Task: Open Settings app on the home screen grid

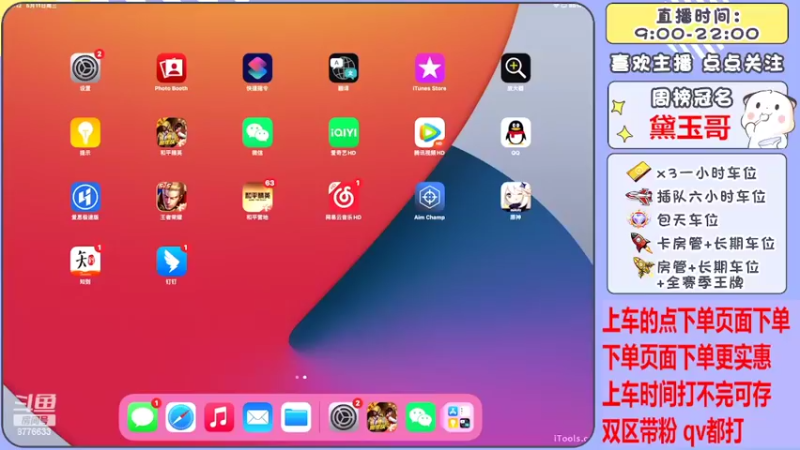Action: (85, 68)
